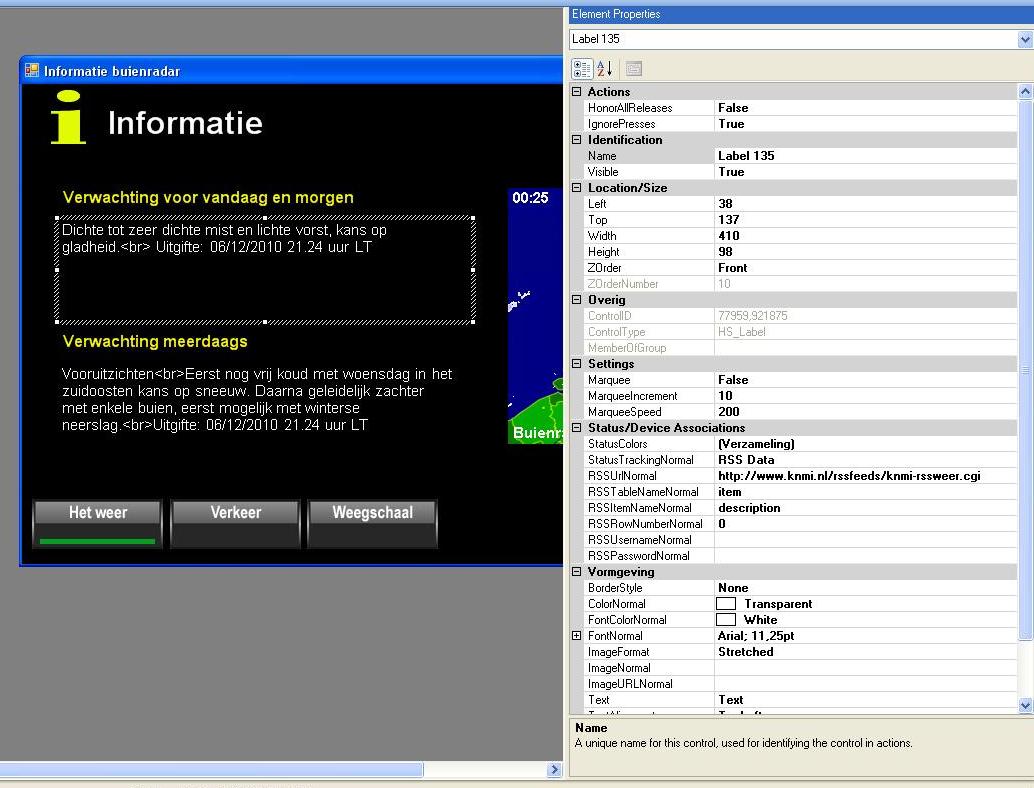The height and width of the screenshot is (788, 1034).
Task: Click the StatusTrackingNormal value RSS Data
Action: pos(866,460)
